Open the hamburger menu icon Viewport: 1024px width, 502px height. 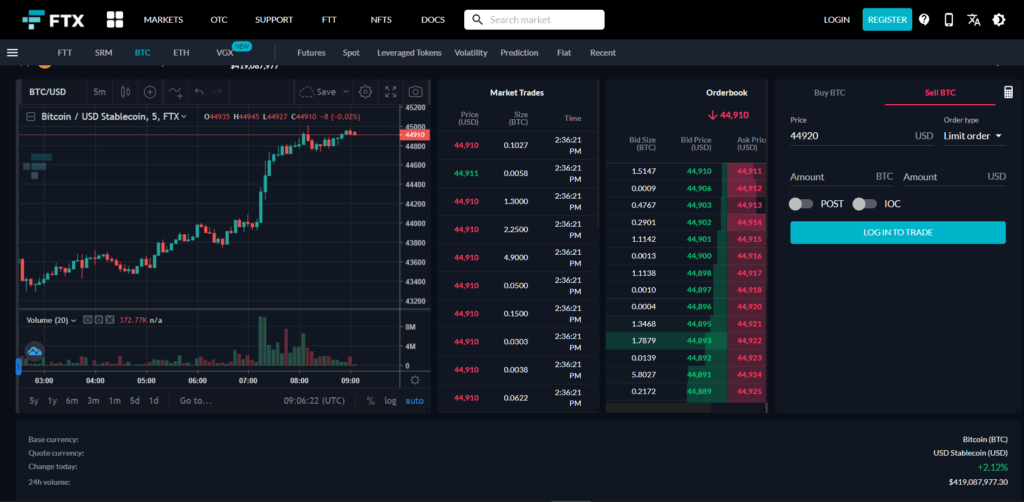[12, 52]
